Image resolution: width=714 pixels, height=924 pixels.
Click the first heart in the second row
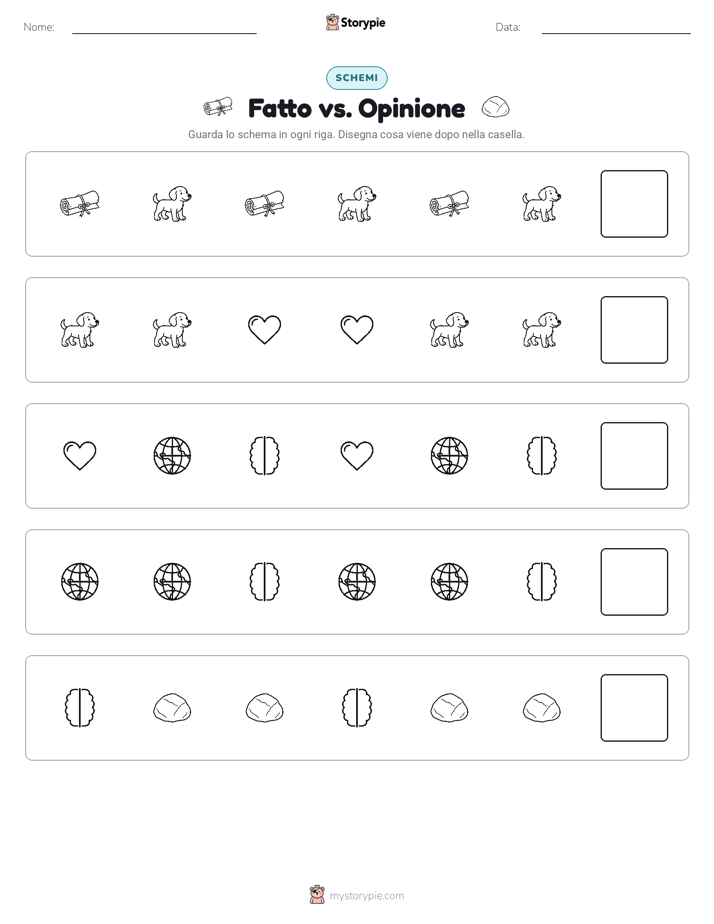tap(265, 329)
